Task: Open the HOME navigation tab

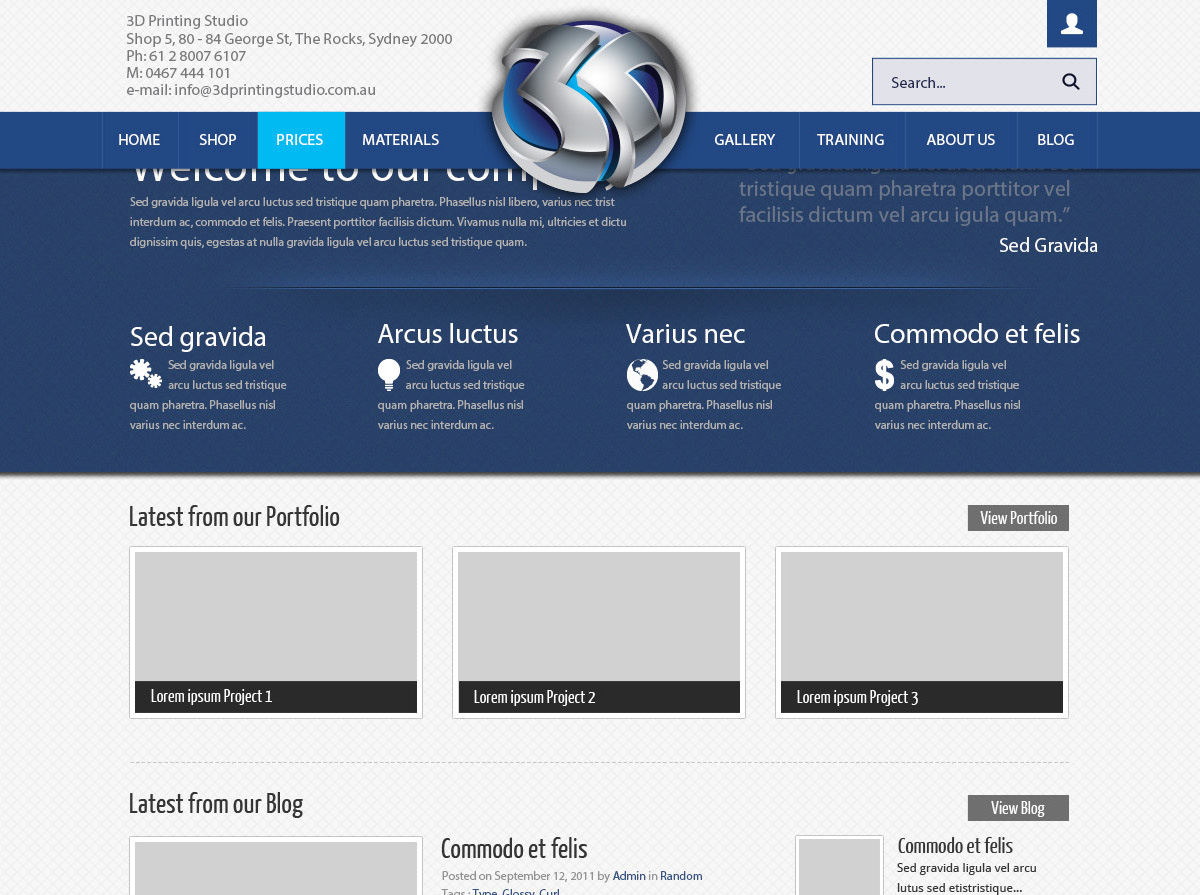Action: [139, 140]
